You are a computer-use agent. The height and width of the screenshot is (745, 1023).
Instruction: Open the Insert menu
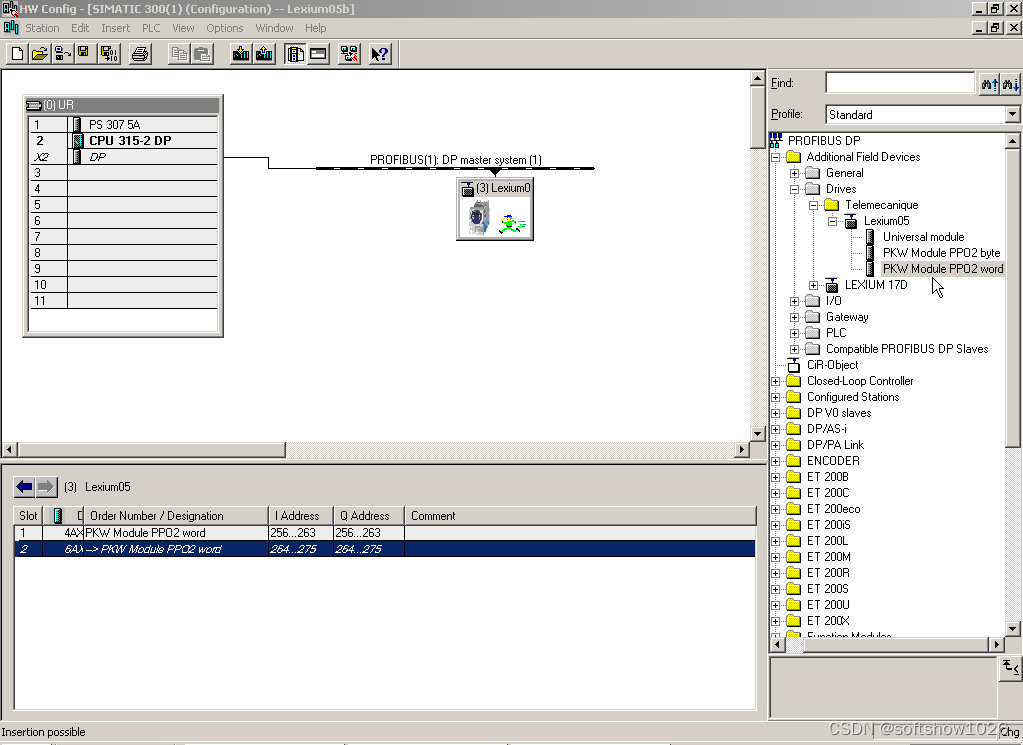[115, 28]
